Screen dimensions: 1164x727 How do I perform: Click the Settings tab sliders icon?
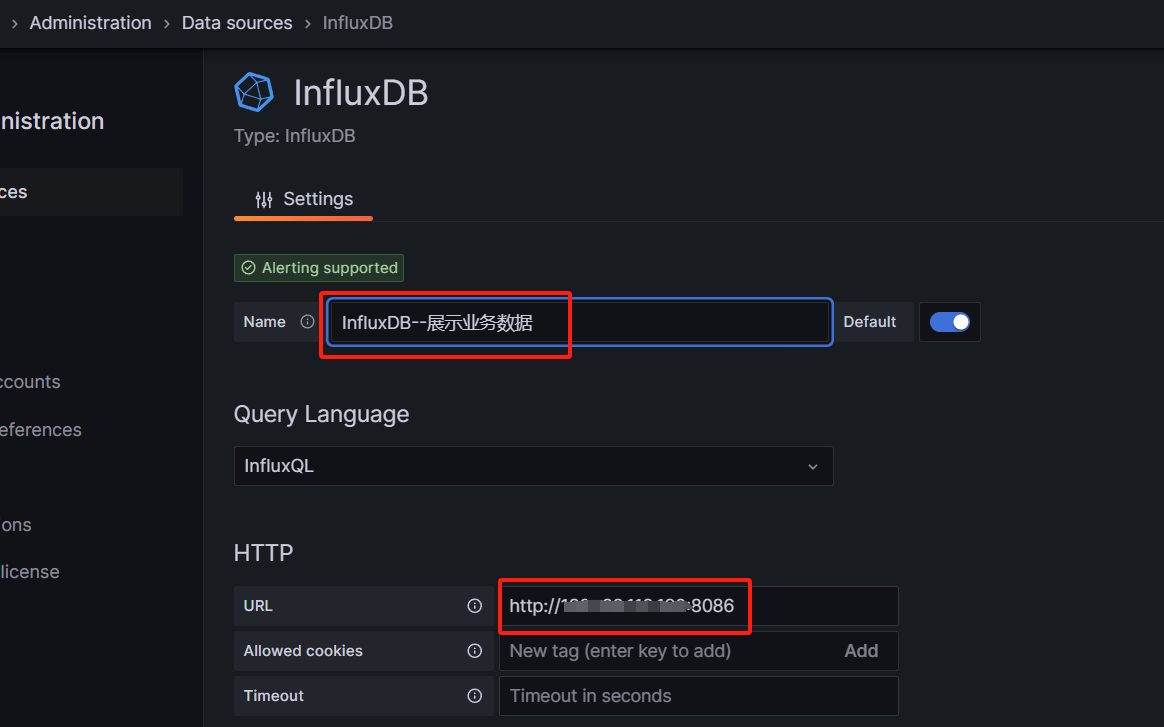coord(264,199)
